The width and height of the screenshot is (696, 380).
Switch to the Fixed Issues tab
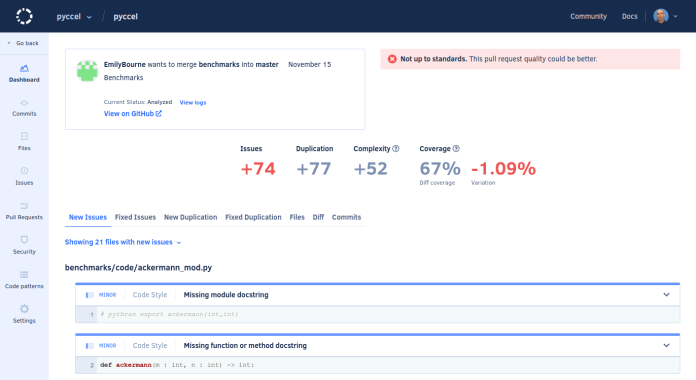135,217
